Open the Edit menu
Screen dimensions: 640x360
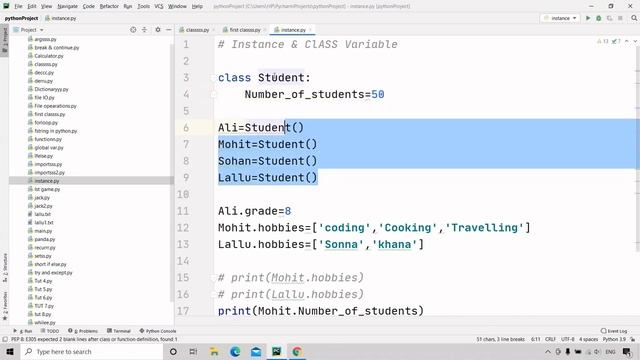pyautogui.click(x=32, y=6)
